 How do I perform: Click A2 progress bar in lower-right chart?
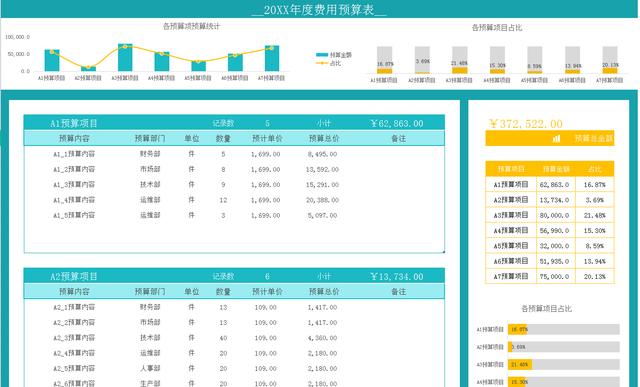564,347
